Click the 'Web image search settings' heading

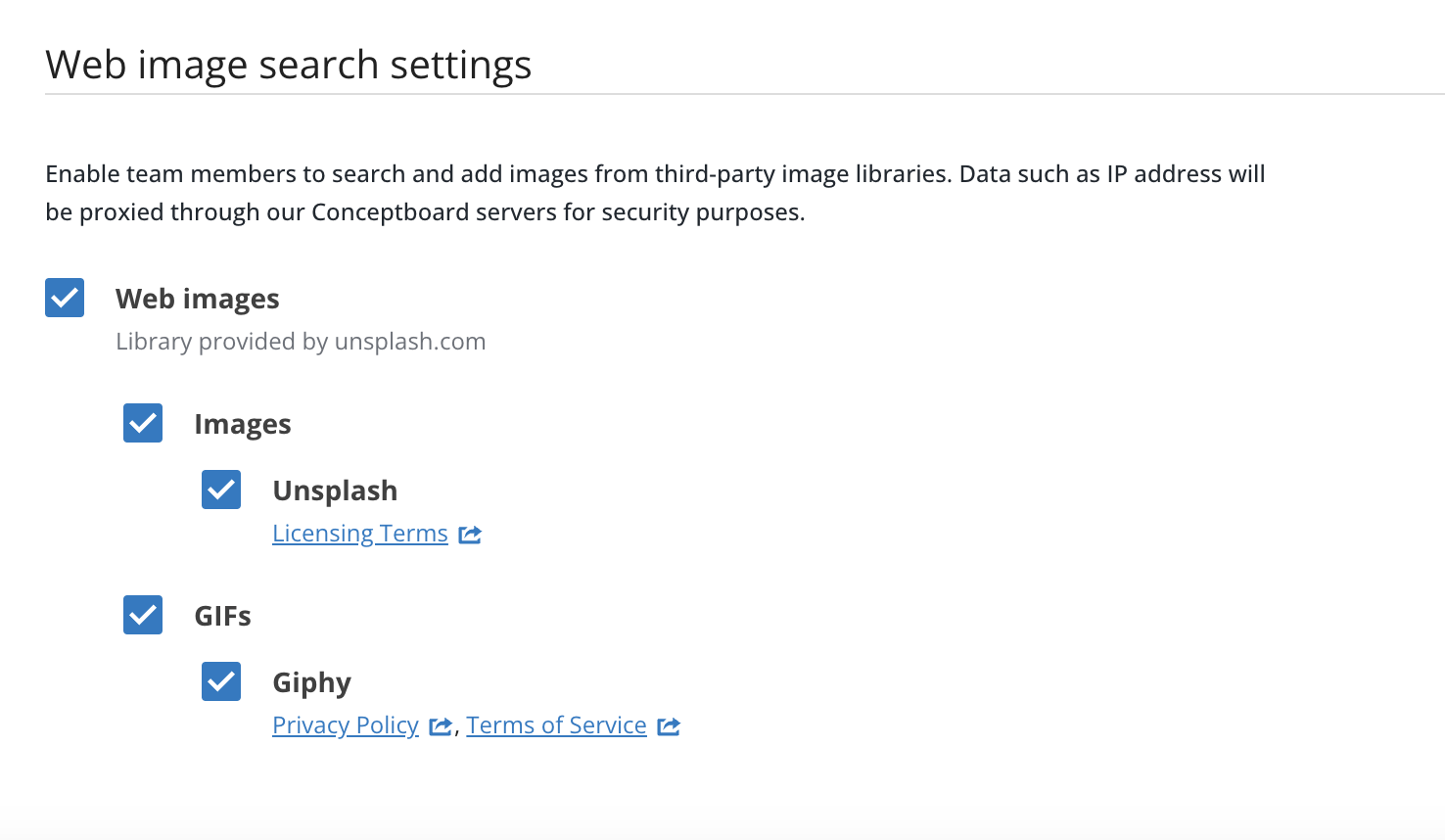(289, 65)
